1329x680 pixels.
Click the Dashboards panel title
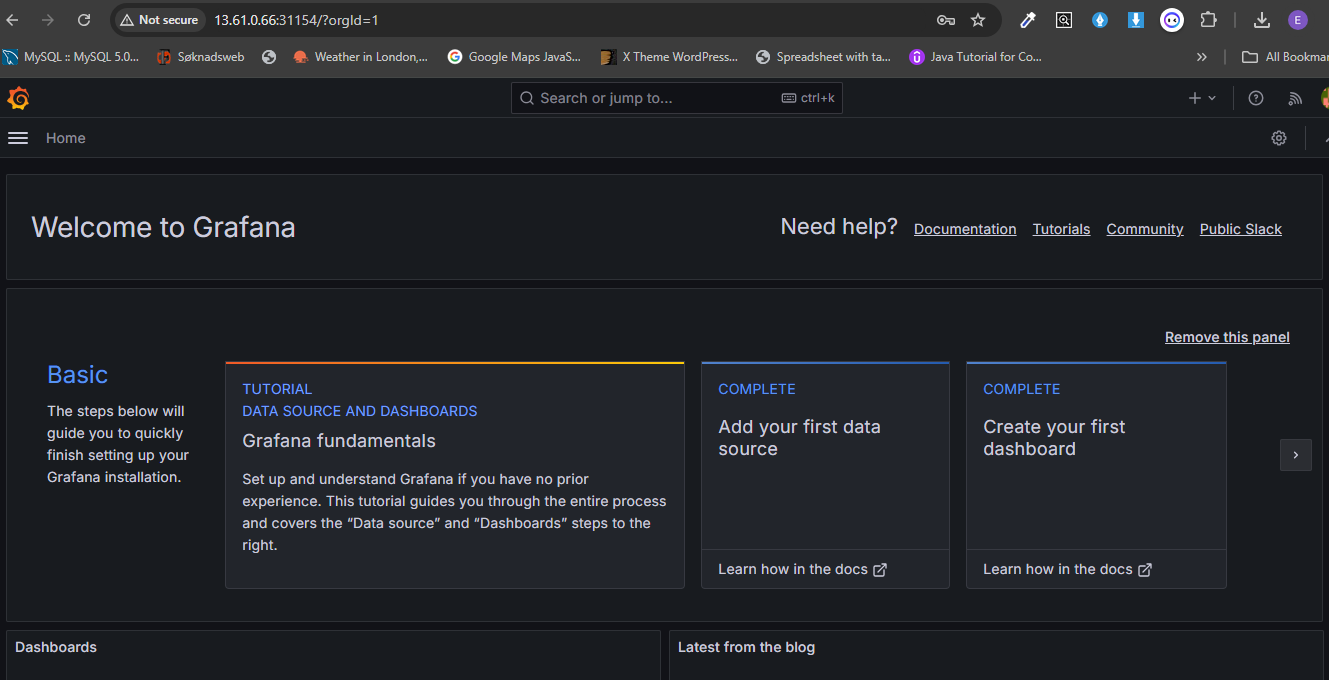pos(56,647)
